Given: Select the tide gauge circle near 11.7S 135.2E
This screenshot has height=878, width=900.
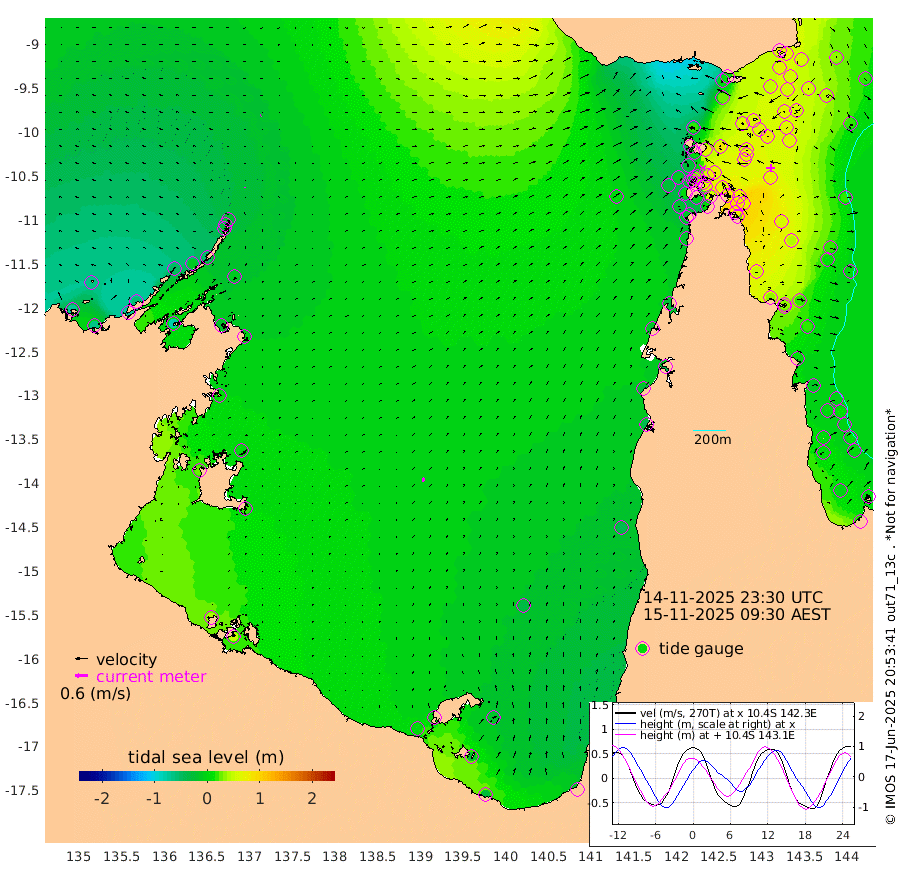Looking at the screenshot, I should click(92, 282).
